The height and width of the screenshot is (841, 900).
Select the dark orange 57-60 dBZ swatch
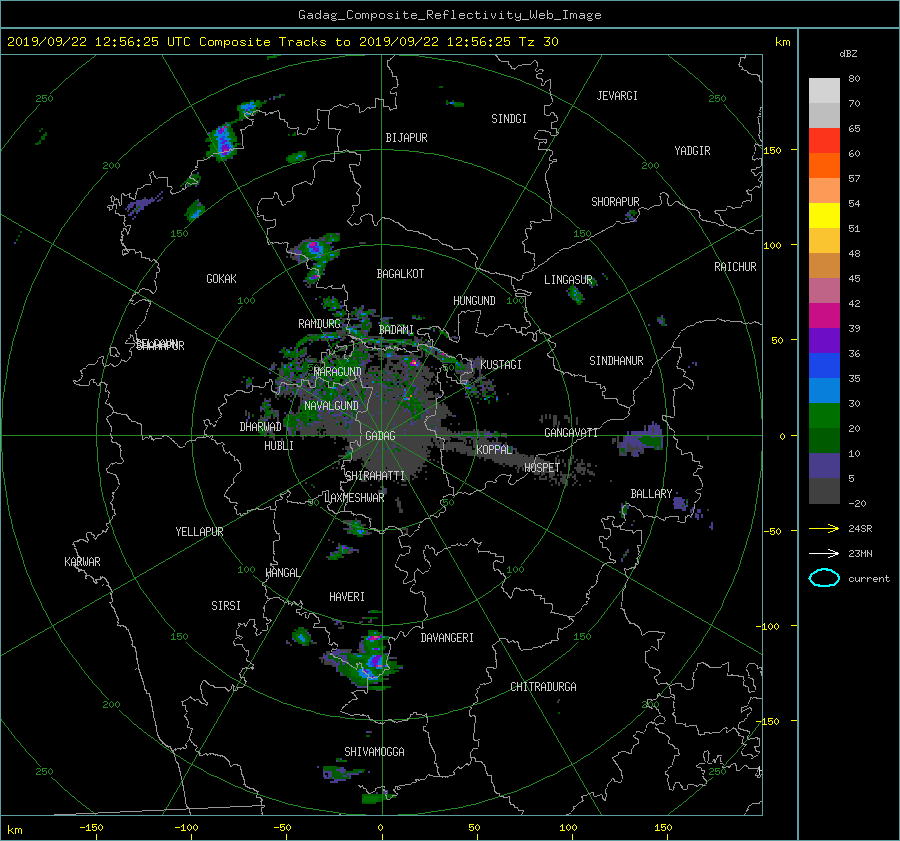[x=824, y=166]
